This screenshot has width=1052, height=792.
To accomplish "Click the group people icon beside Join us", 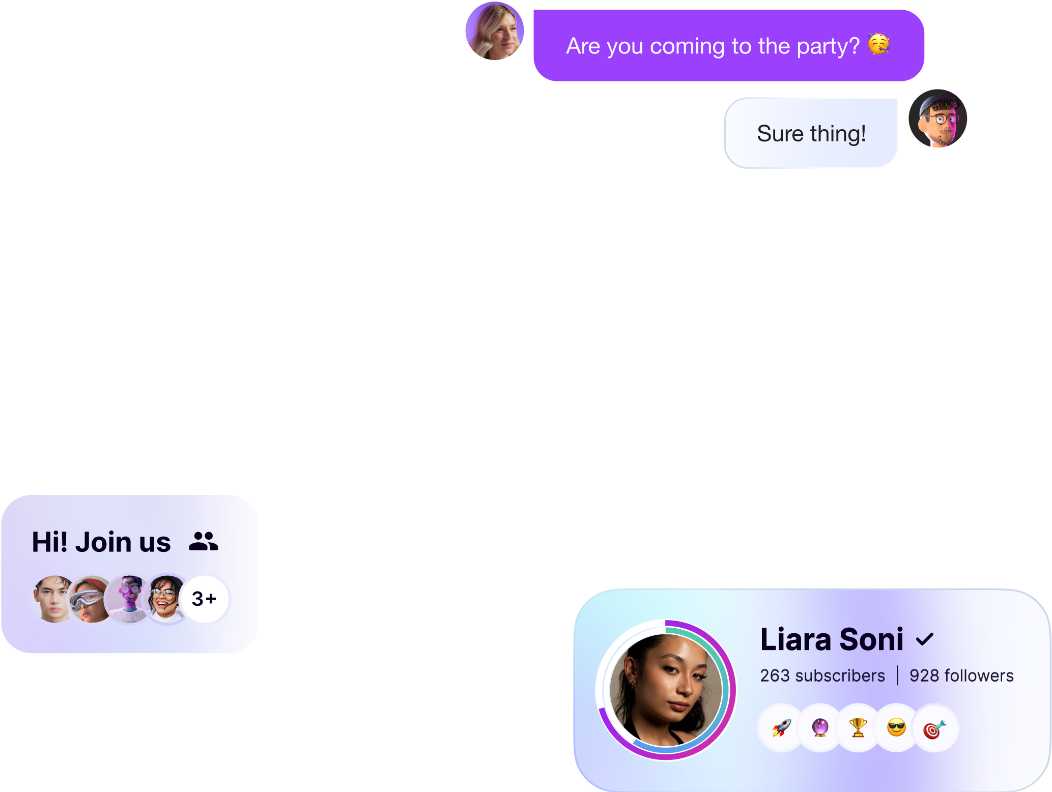I will click(203, 541).
